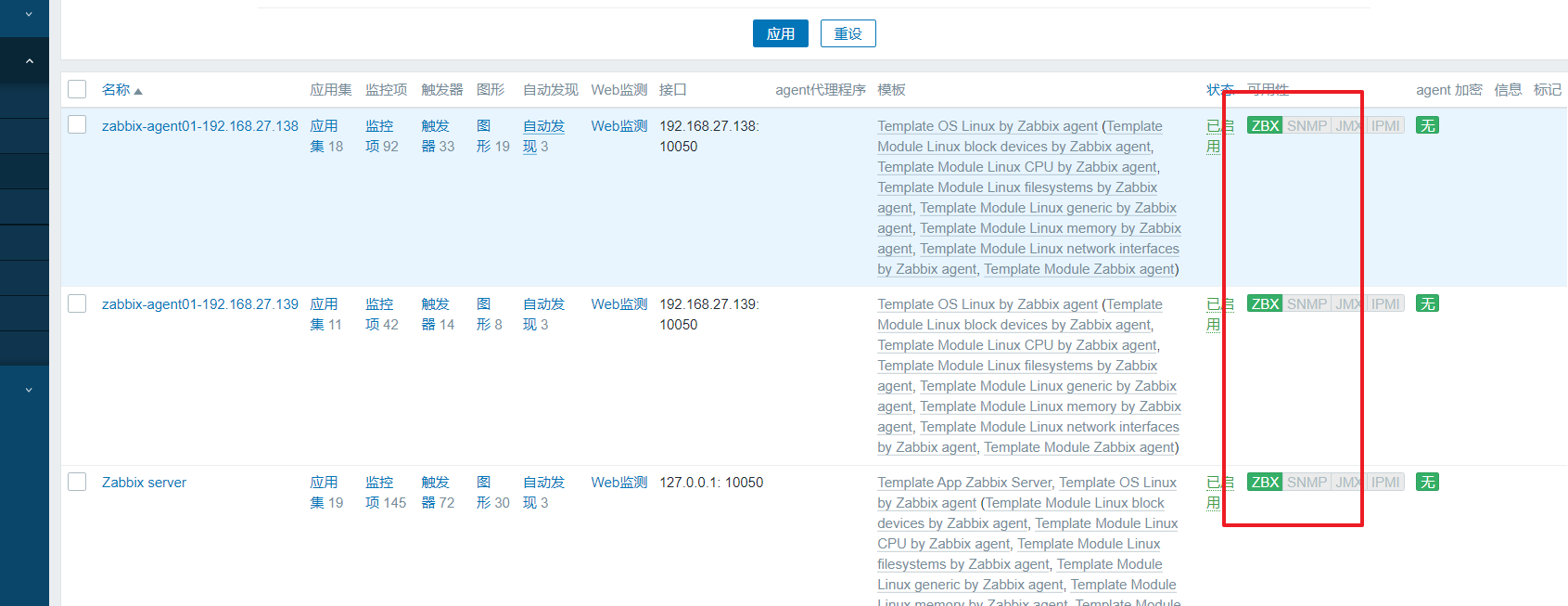The height and width of the screenshot is (606, 1568).
Task: Click 已启用 status of host 192.168.27.139
Action: (1219, 314)
